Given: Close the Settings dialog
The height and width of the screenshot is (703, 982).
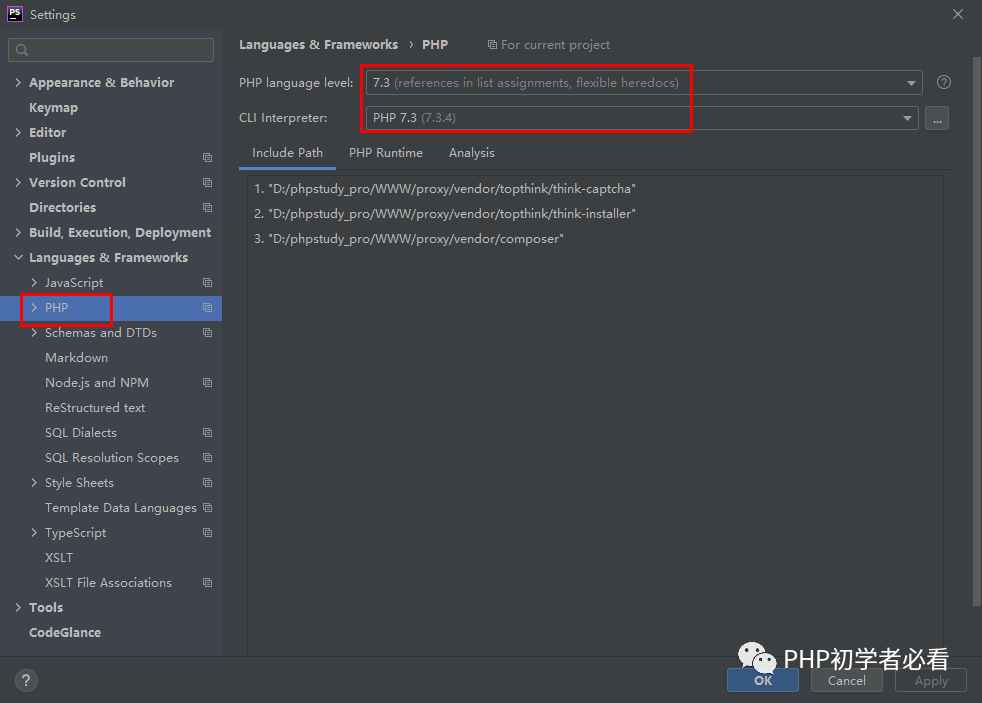Looking at the screenshot, I should (x=958, y=14).
